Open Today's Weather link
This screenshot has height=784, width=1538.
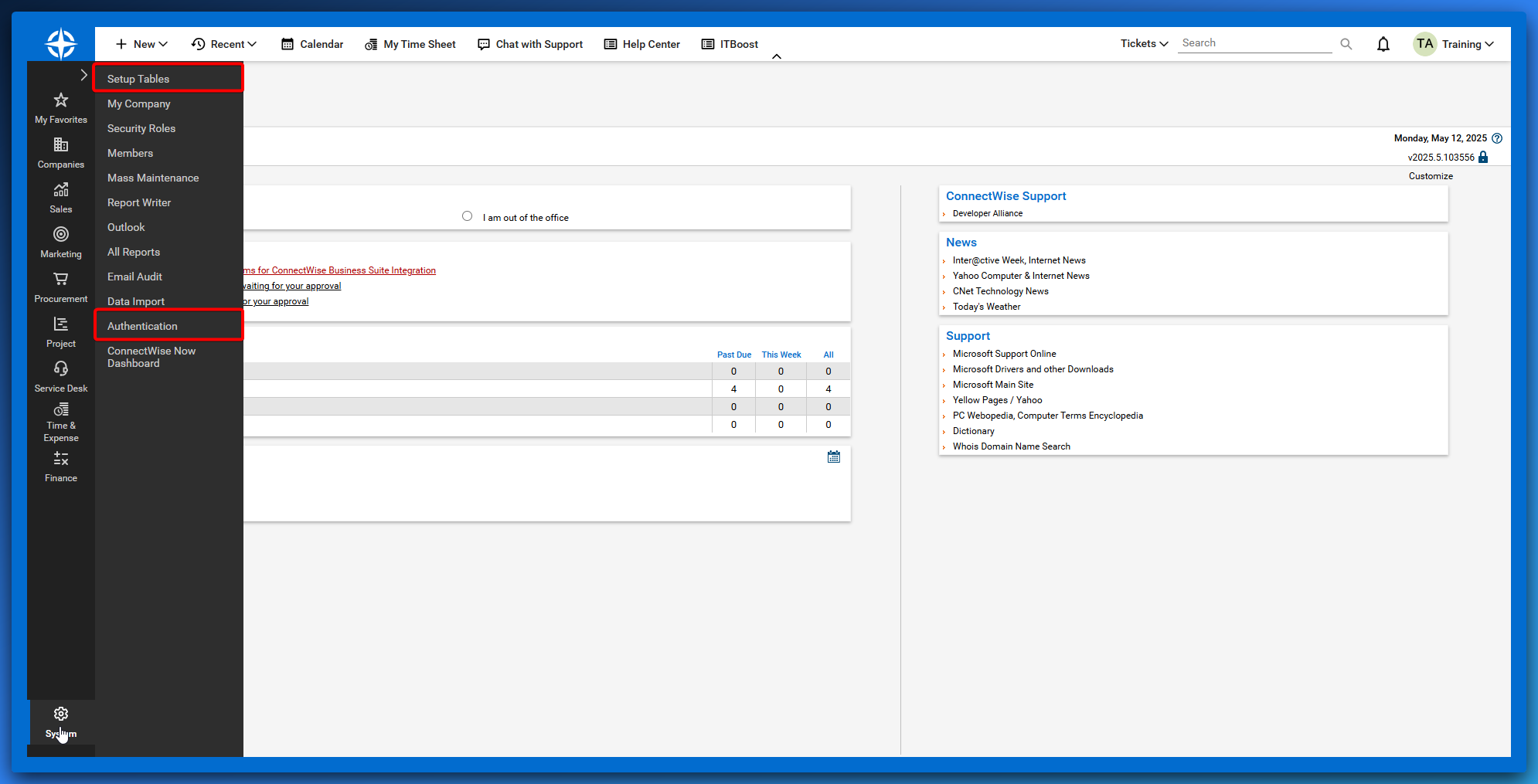coord(986,307)
